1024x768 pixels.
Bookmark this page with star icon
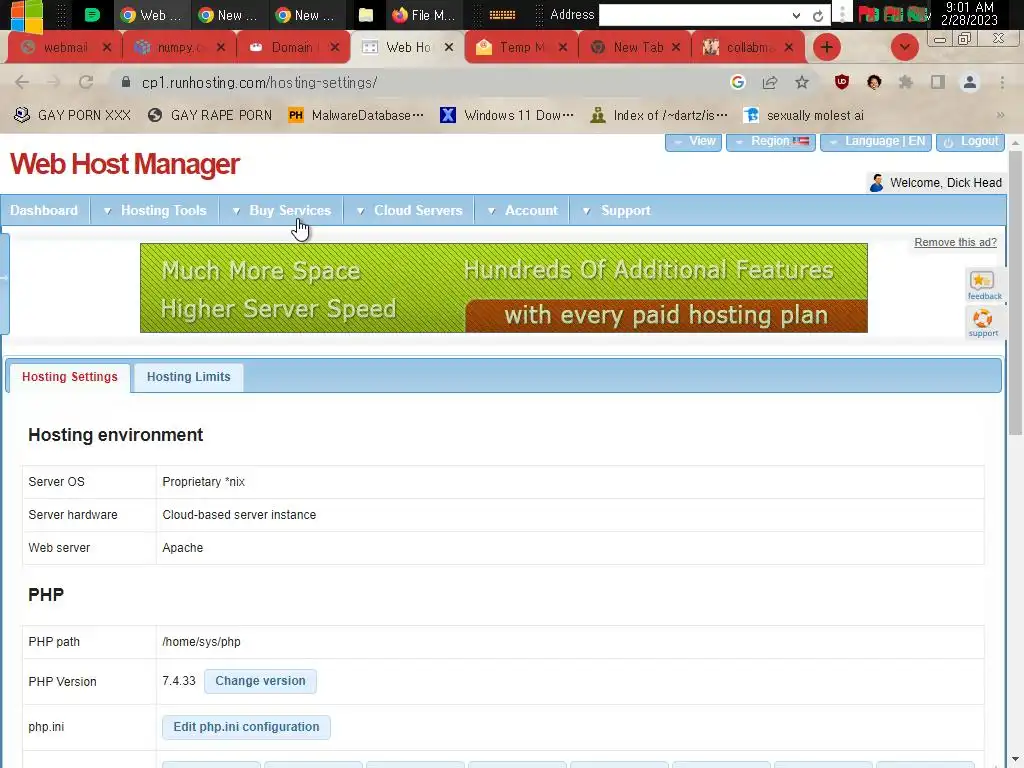802,82
